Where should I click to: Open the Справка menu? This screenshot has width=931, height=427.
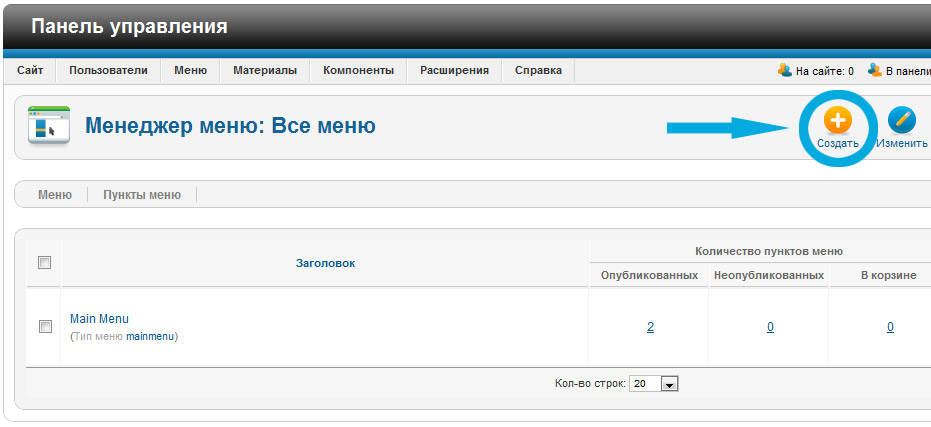538,71
